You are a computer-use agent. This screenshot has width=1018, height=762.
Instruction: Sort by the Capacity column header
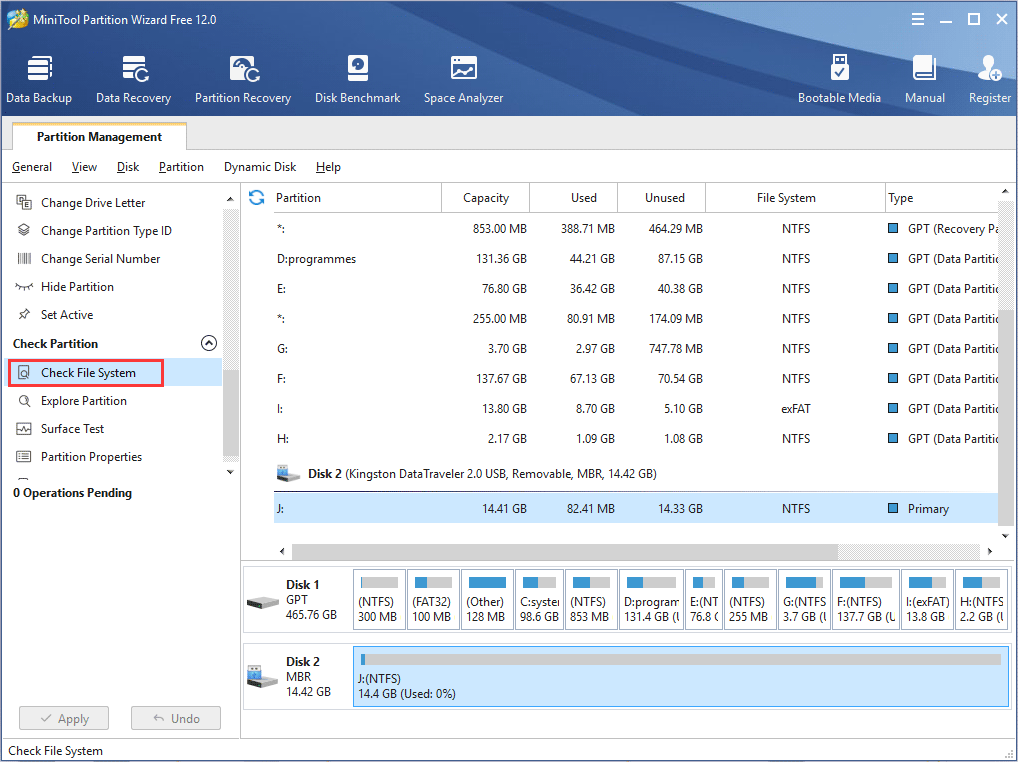486,197
